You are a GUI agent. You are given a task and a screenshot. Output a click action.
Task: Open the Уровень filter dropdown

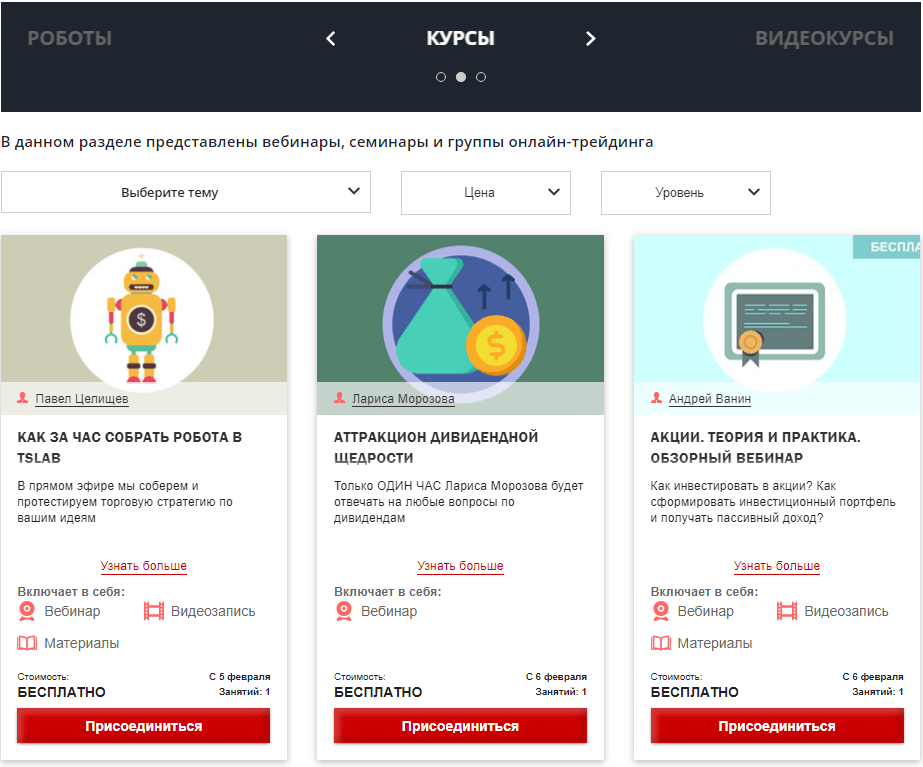click(685, 192)
